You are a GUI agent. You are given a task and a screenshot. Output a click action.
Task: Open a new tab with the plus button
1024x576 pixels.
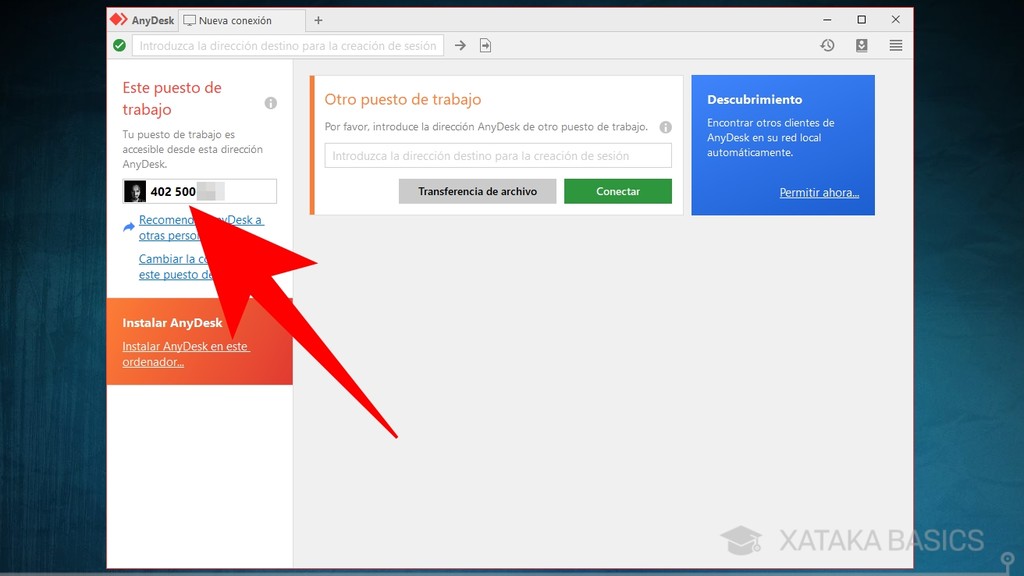tap(318, 20)
